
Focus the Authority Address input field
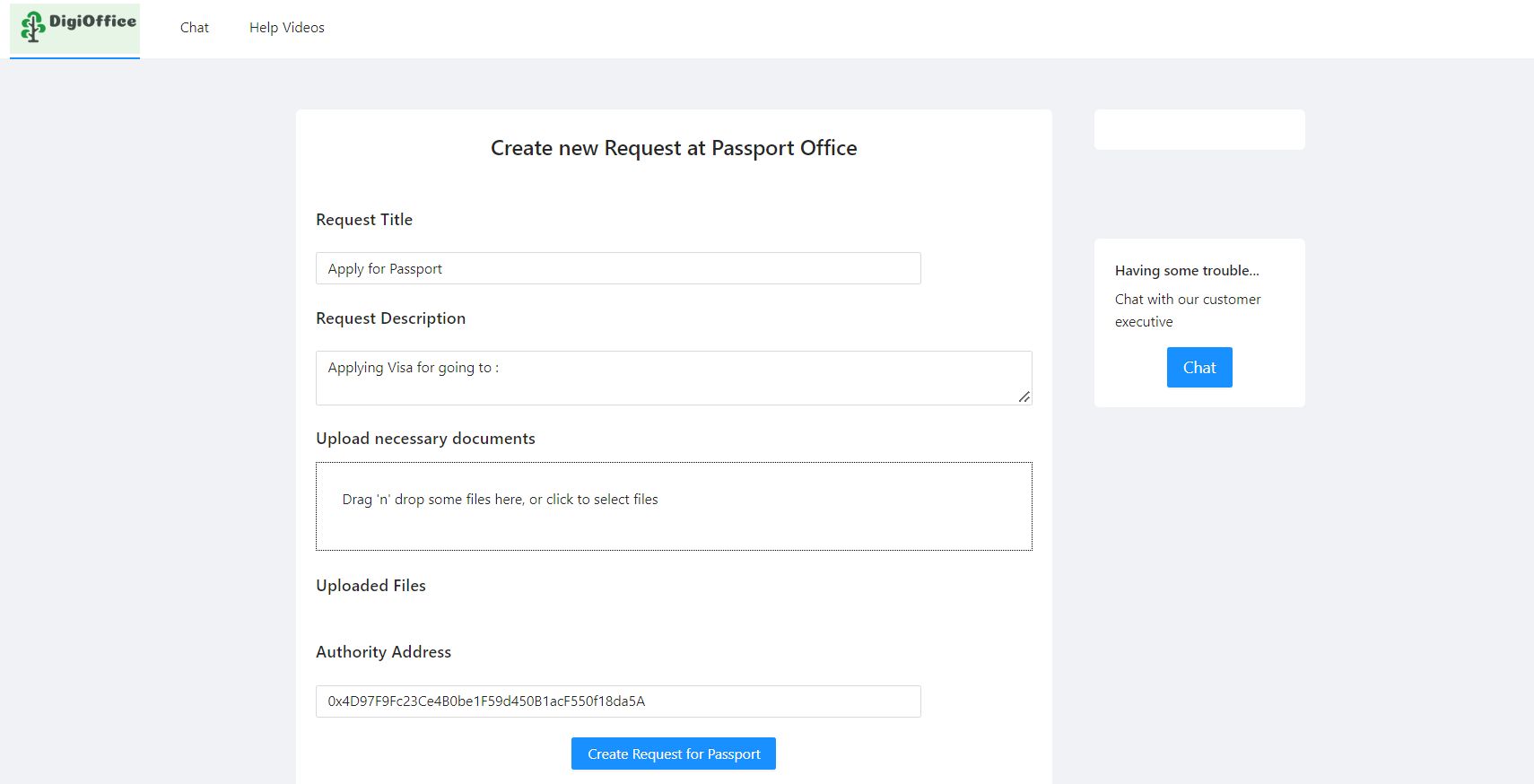point(618,701)
